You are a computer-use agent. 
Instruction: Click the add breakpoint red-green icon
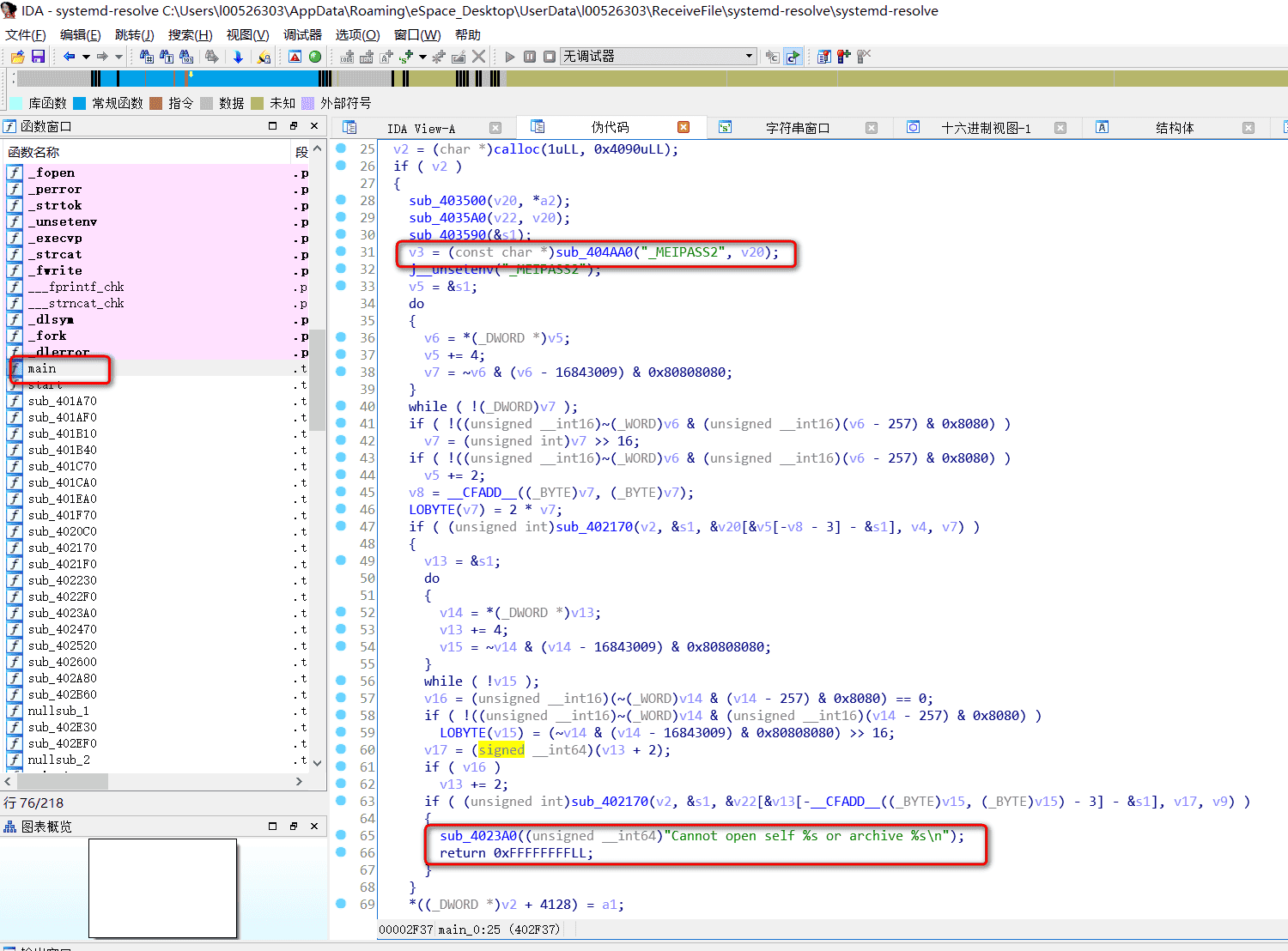click(844, 57)
